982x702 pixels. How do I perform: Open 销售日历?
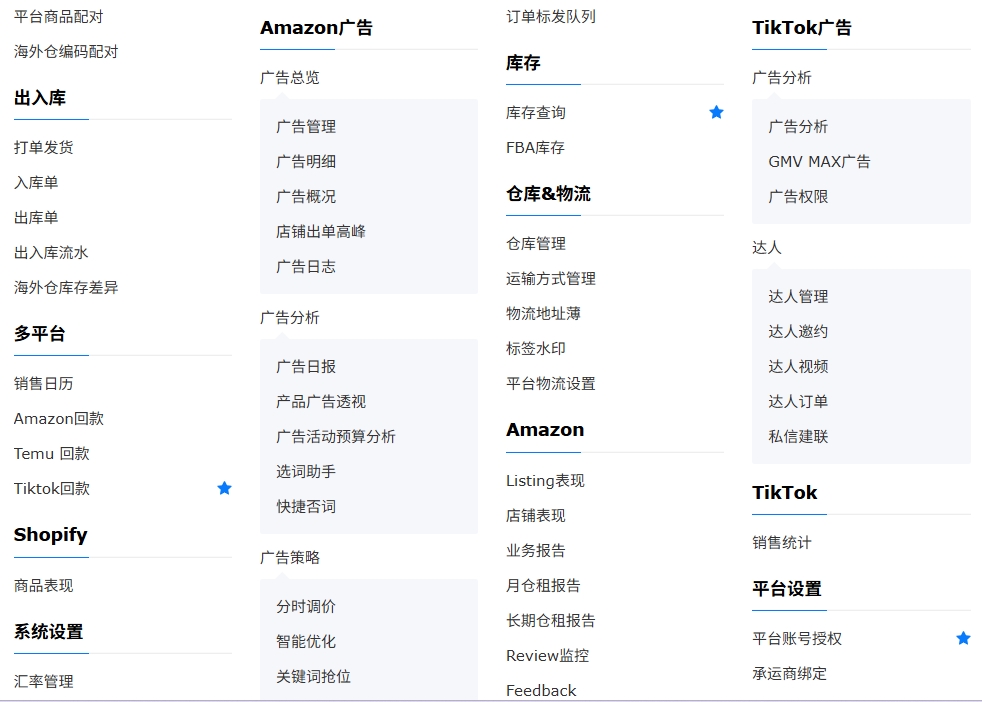click(44, 383)
